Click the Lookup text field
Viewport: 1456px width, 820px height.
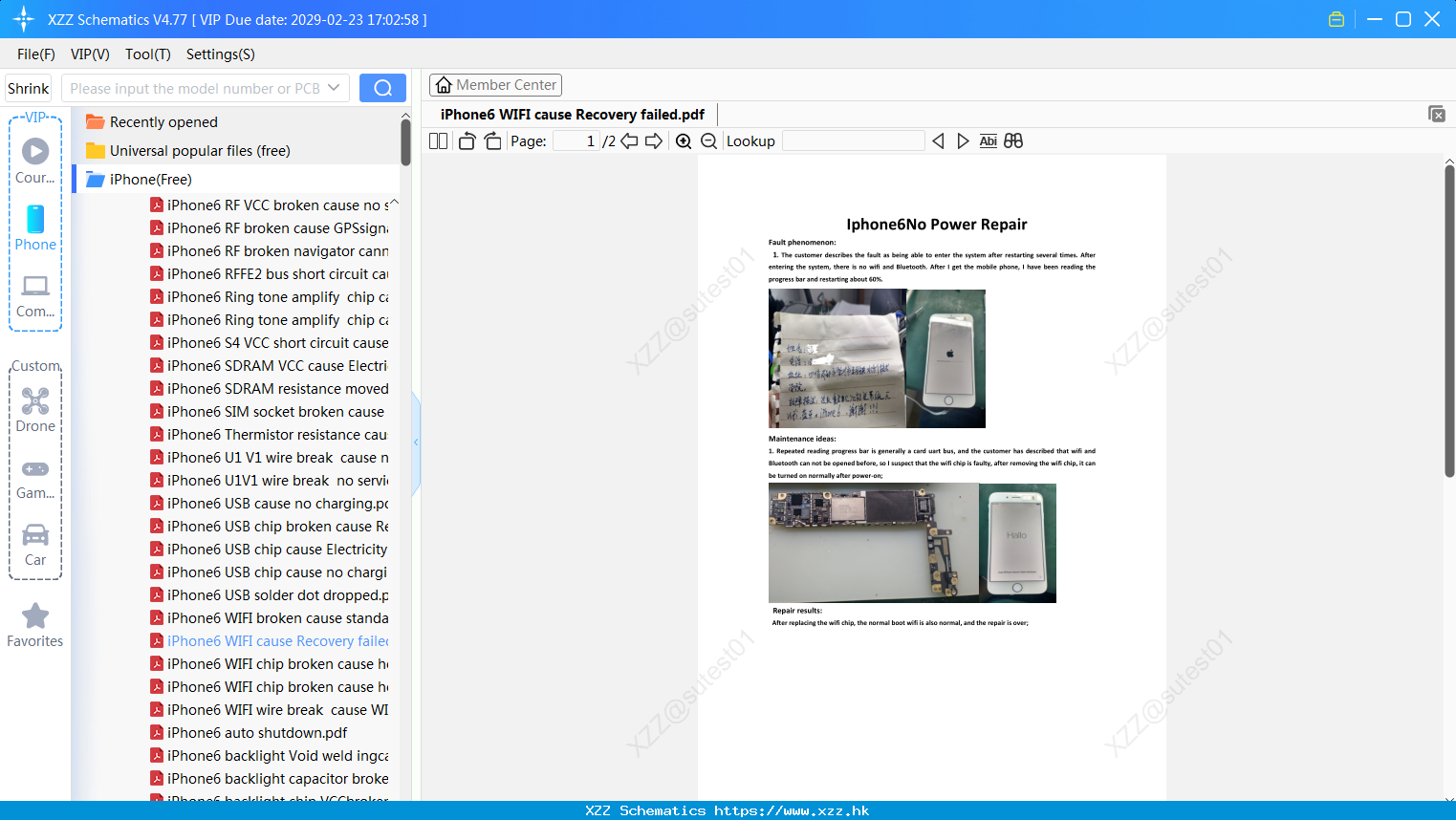coord(853,140)
